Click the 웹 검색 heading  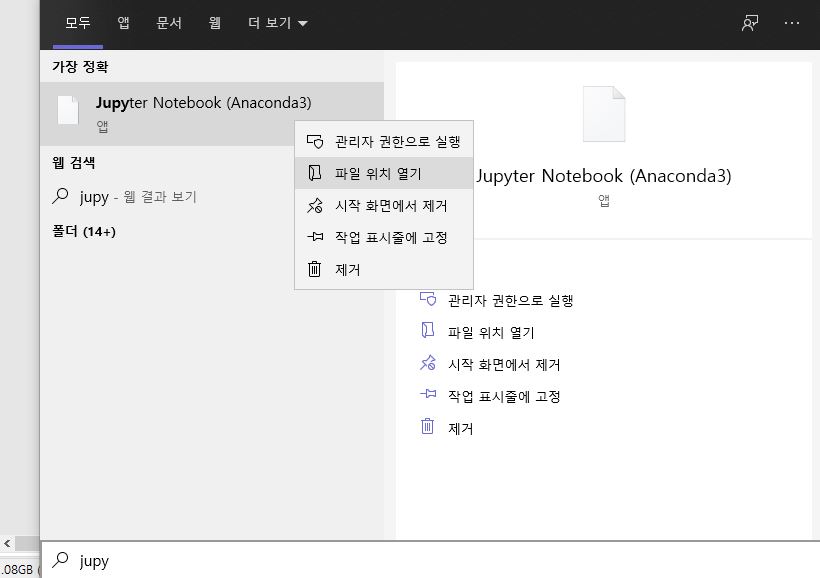[x=73, y=163]
